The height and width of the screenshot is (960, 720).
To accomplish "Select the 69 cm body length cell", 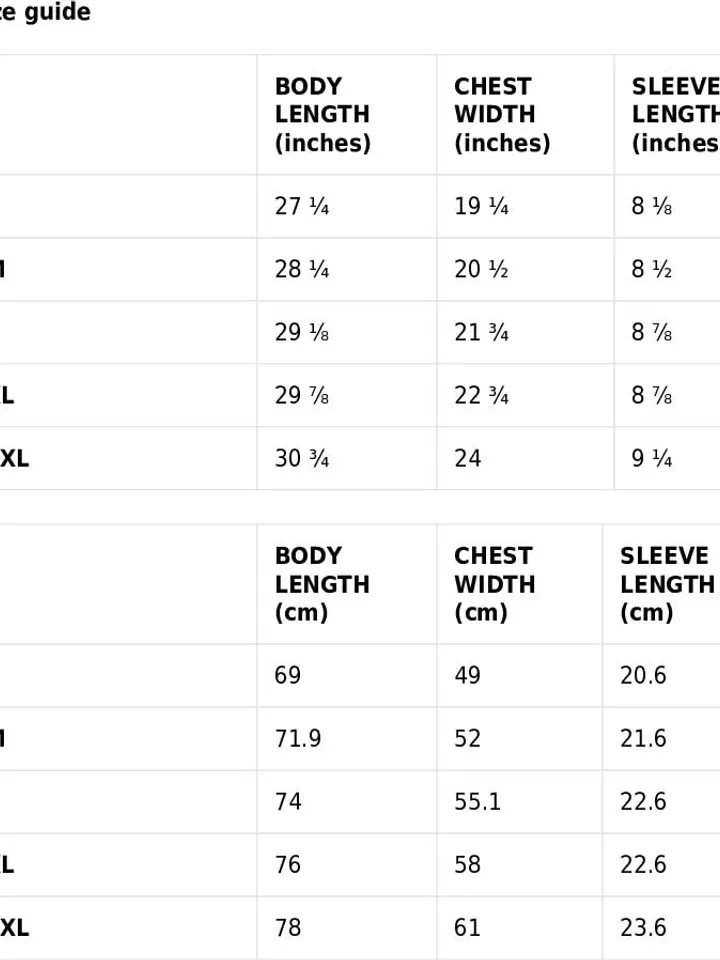I will (x=347, y=676).
